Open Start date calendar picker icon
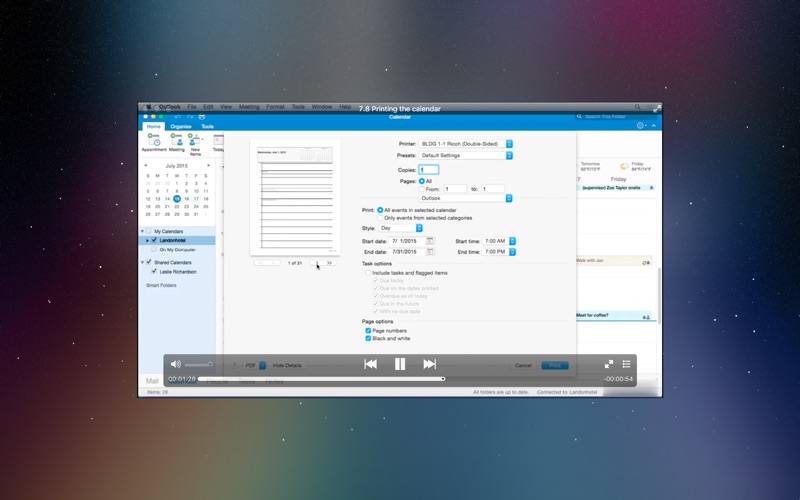 click(430, 241)
